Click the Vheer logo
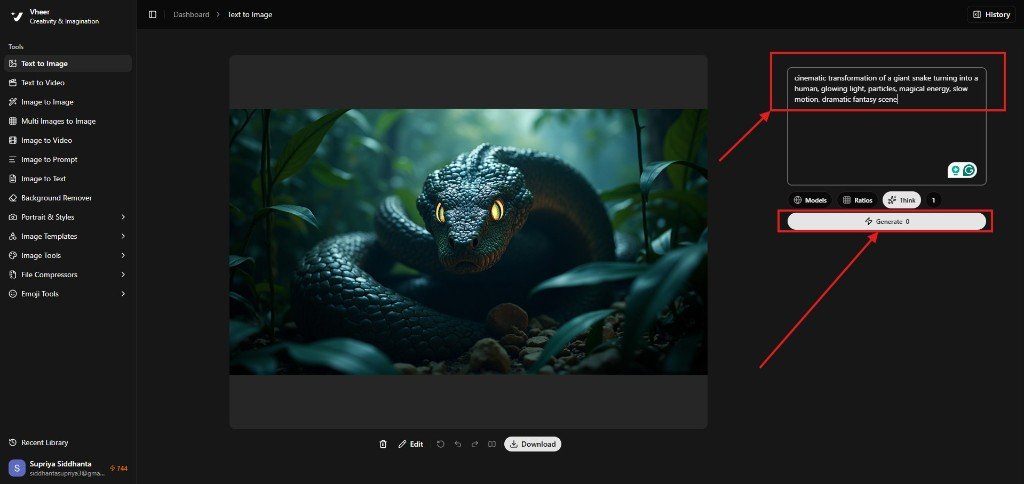Screen dimensions: 1024x484 [16, 17]
